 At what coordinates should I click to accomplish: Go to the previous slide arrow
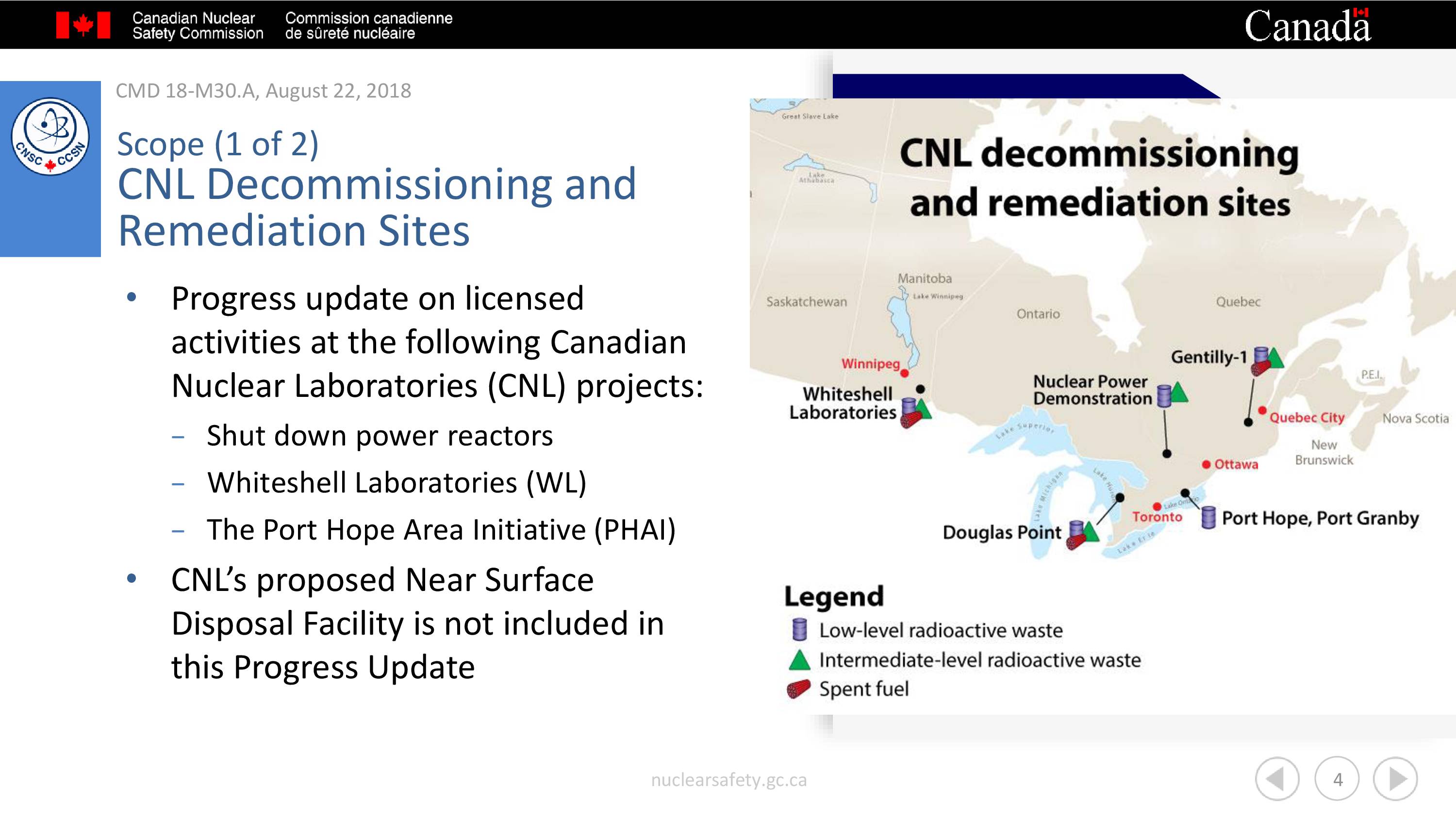point(1277,779)
